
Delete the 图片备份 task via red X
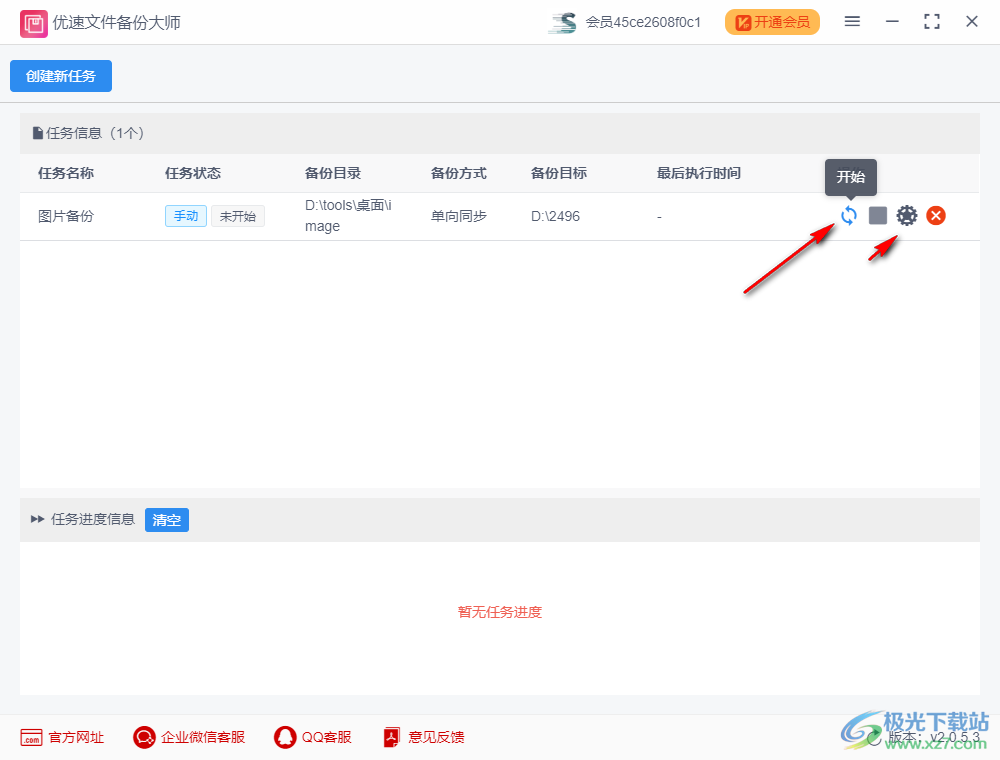(935, 215)
